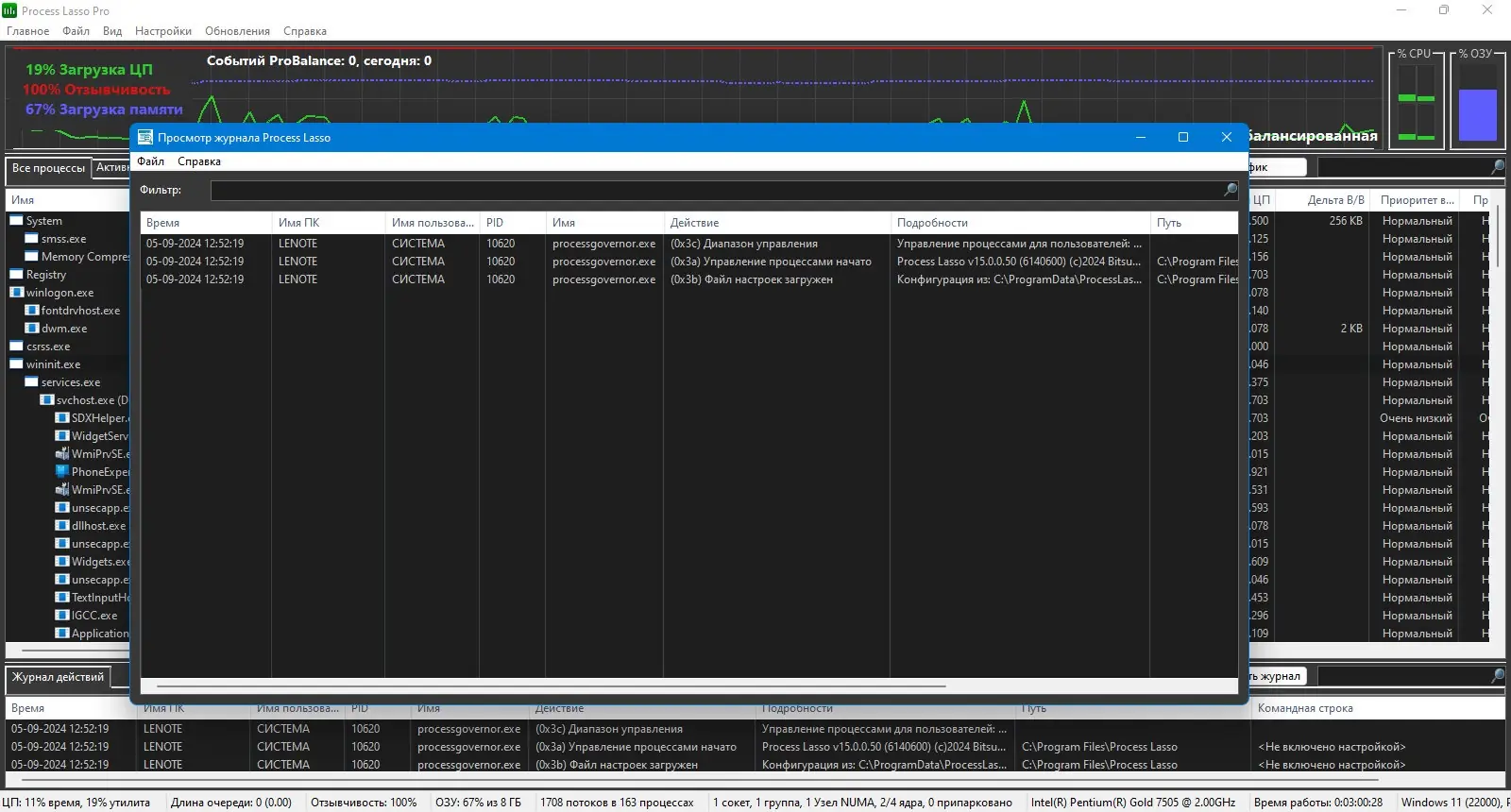Click the dwm.exe process icon

(31, 329)
